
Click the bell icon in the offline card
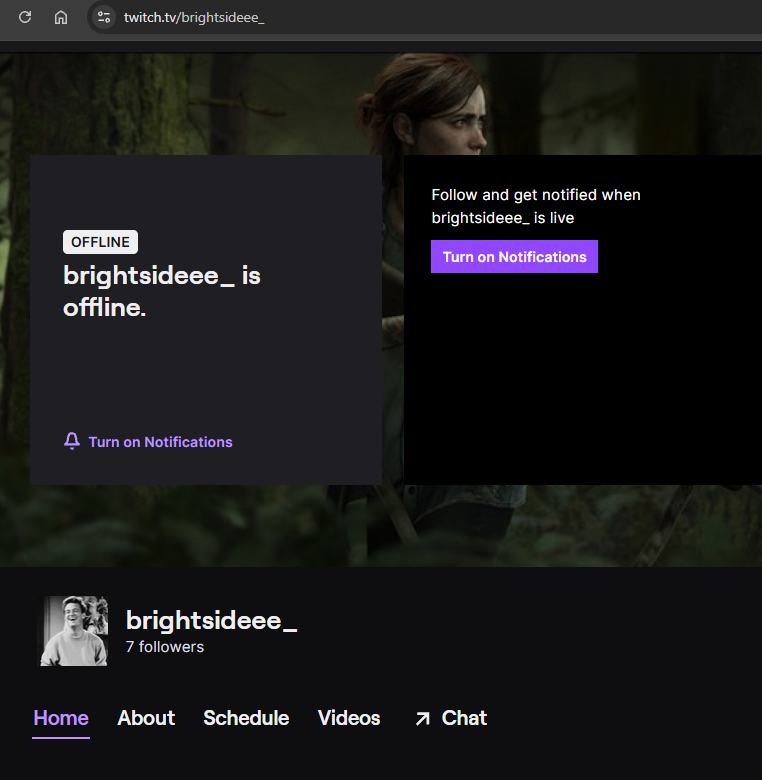[x=72, y=441]
